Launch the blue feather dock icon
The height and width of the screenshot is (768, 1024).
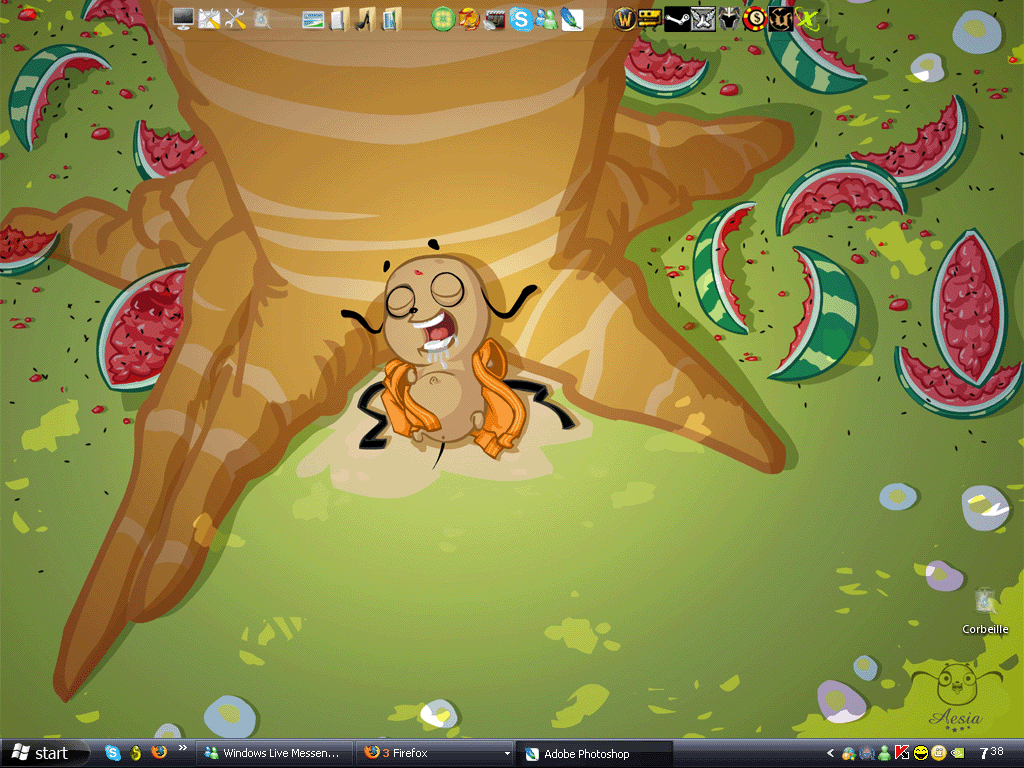tap(572, 19)
